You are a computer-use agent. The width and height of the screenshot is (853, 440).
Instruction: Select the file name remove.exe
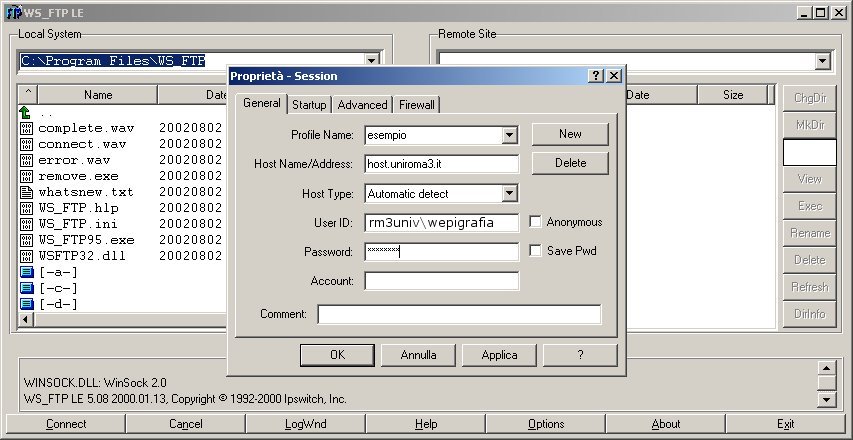coord(78,176)
